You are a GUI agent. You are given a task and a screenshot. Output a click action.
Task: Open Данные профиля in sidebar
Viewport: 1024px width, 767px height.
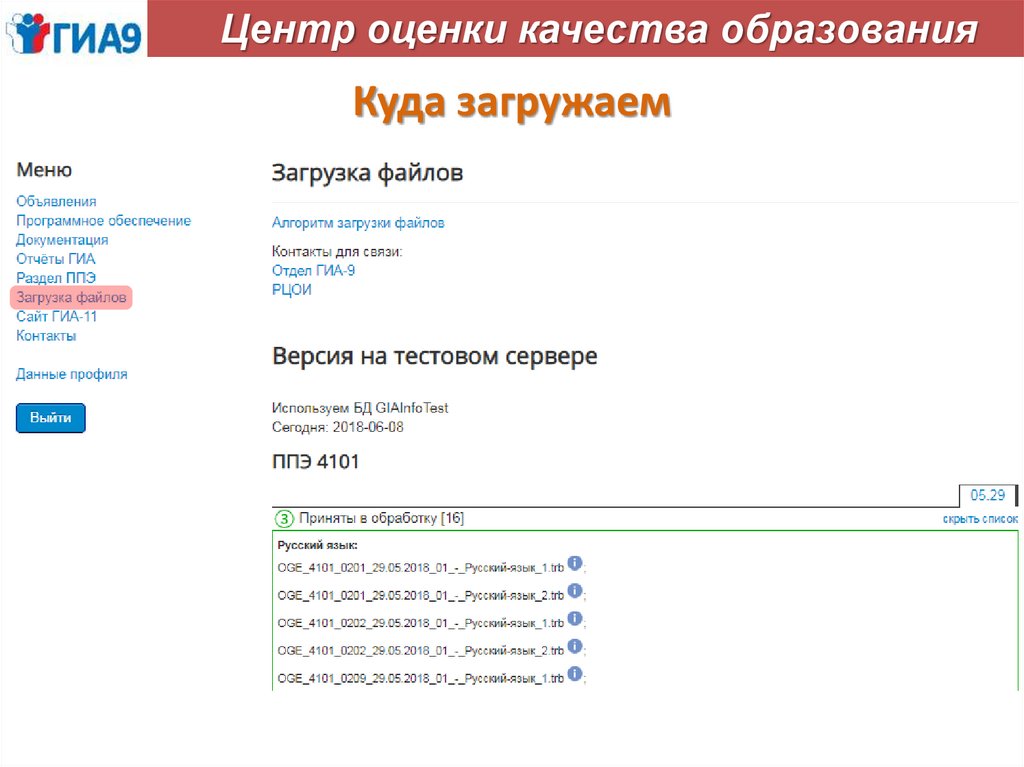coord(72,374)
